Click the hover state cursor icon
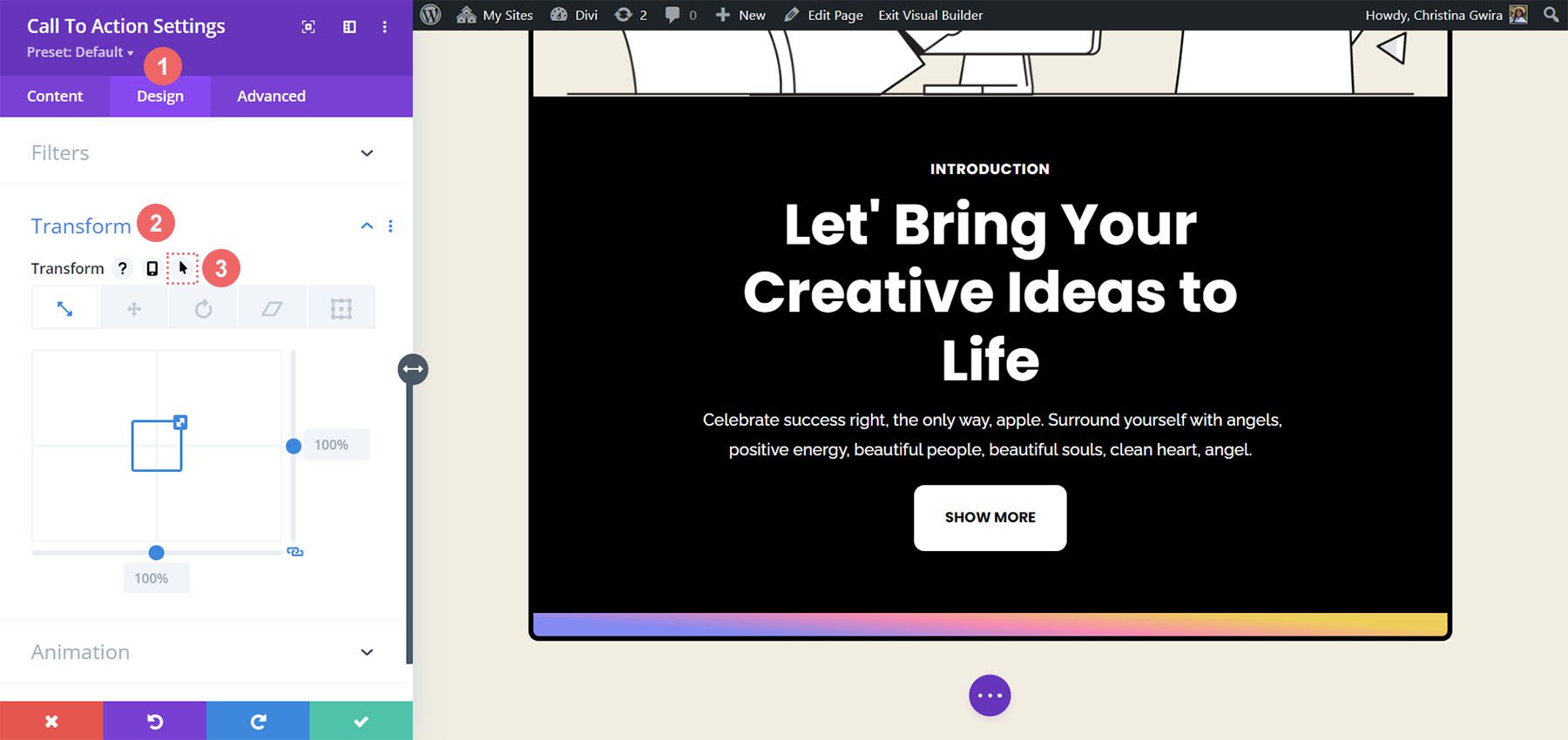Image resolution: width=1568 pixels, height=740 pixels. pyautogui.click(x=183, y=268)
